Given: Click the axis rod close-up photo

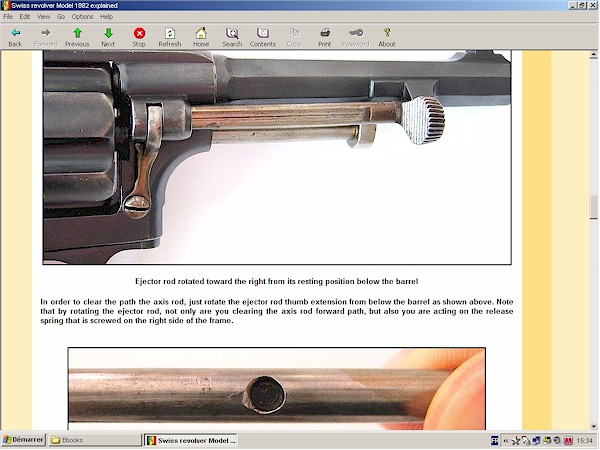Looking at the screenshot, I should (x=277, y=389).
